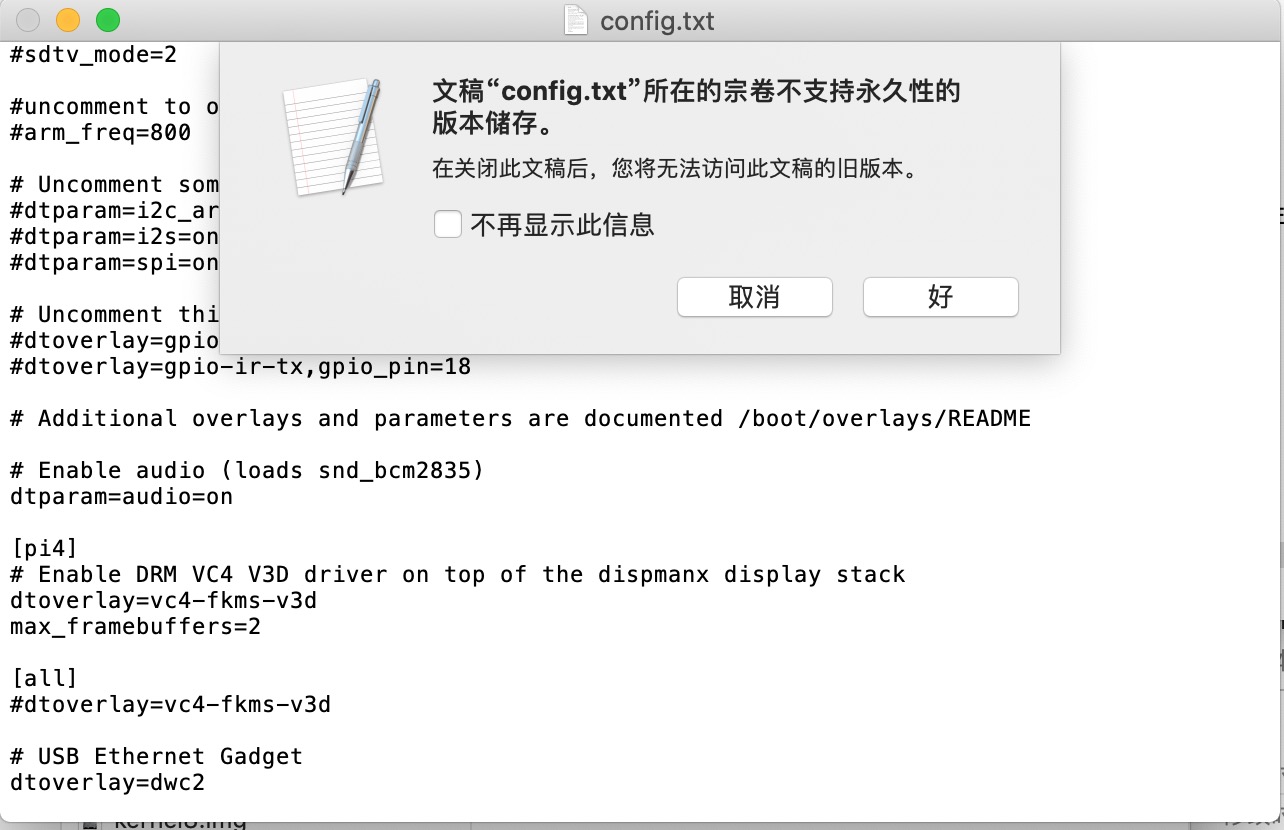Click the 好 button to dismiss the warning

939,296
